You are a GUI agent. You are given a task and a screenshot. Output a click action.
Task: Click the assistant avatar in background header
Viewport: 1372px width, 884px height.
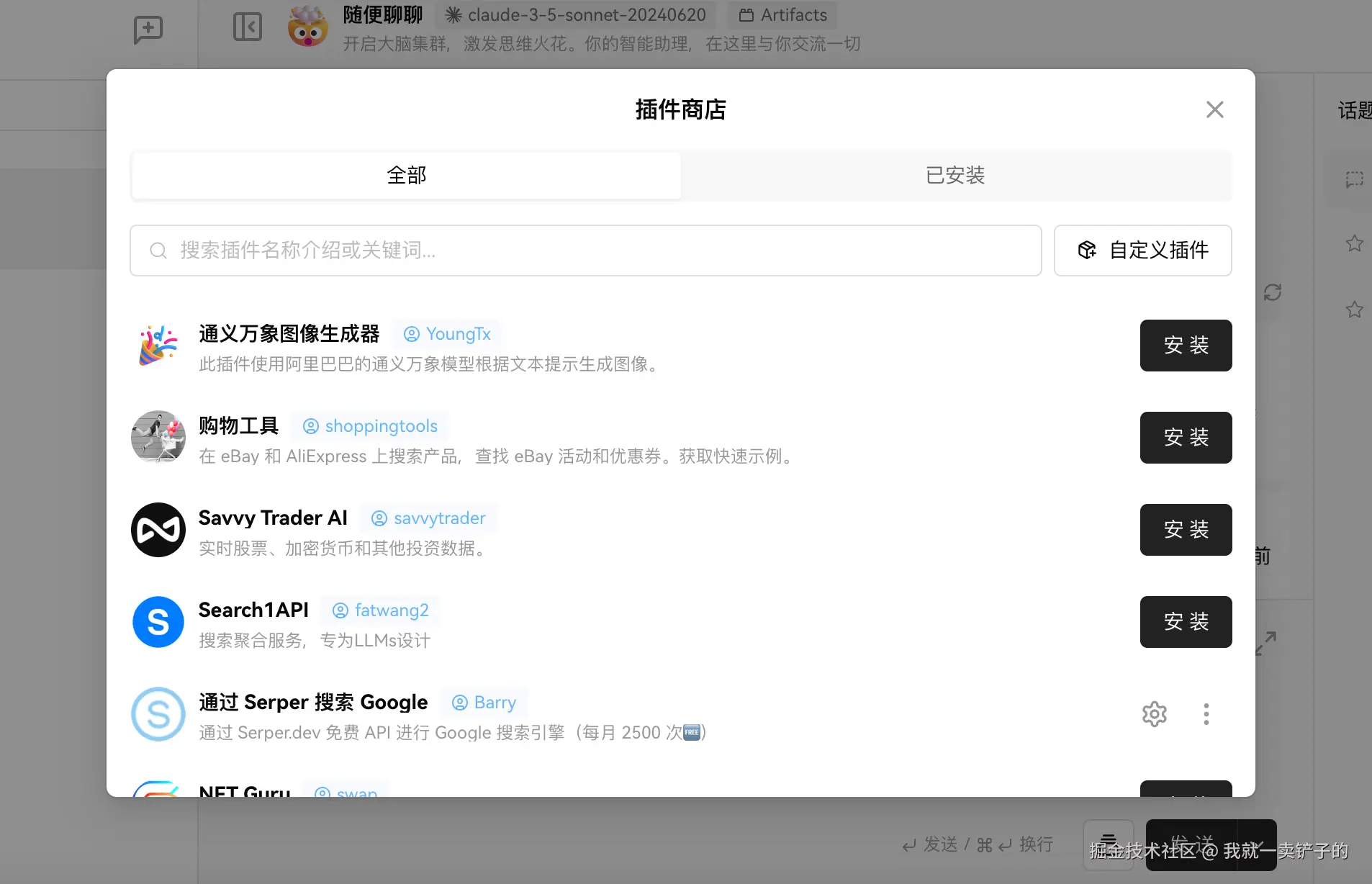[307, 27]
